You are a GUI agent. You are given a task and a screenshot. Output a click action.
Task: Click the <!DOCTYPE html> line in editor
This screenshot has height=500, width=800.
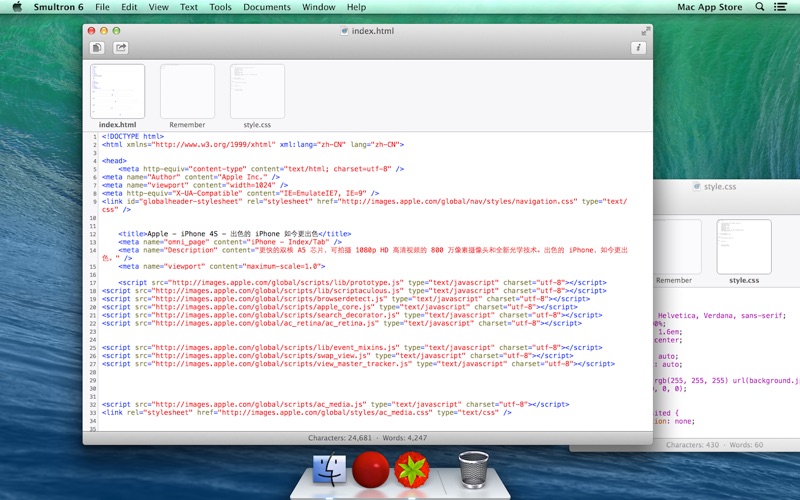[133, 136]
